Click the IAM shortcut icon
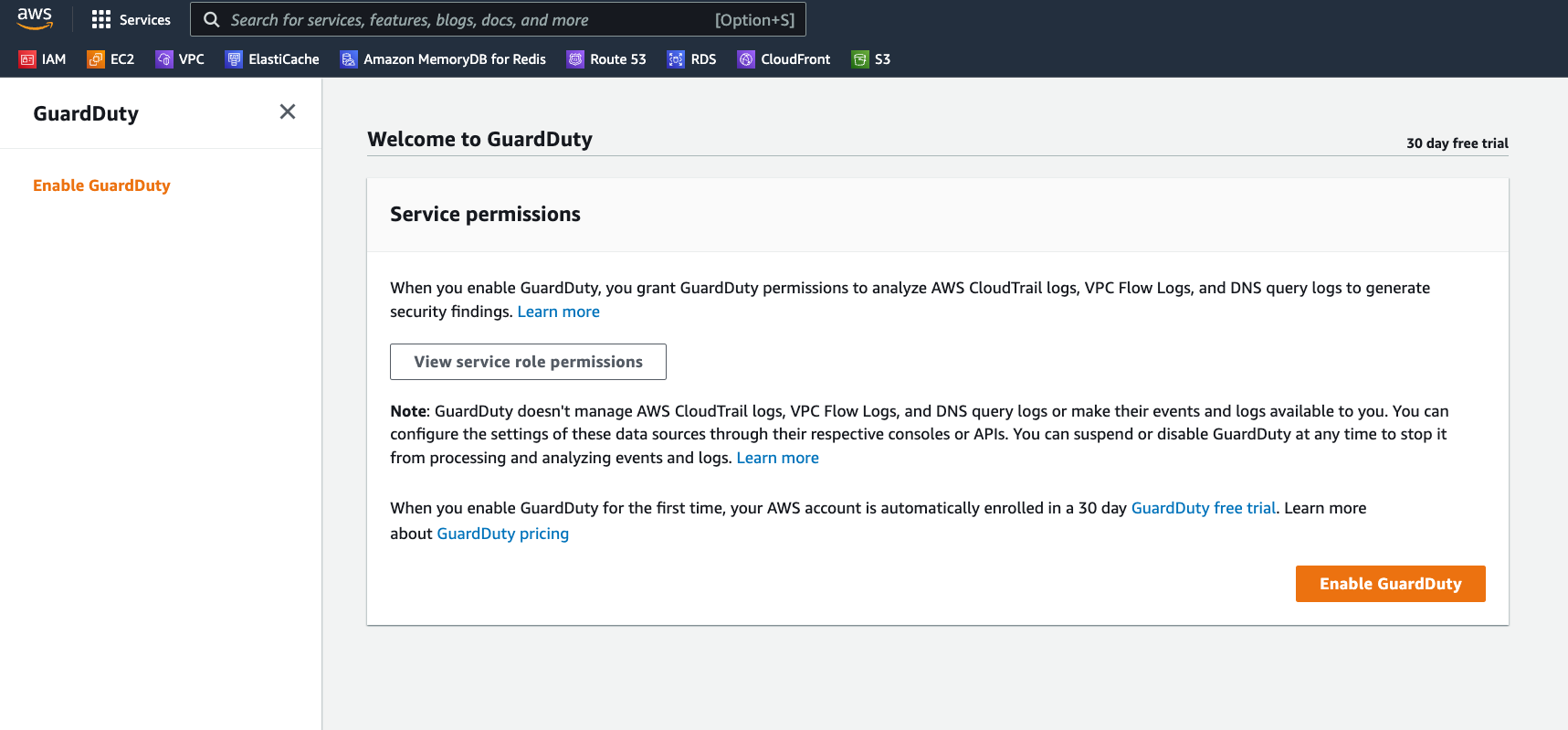This screenshot has width=1568, height=730. 27,59
